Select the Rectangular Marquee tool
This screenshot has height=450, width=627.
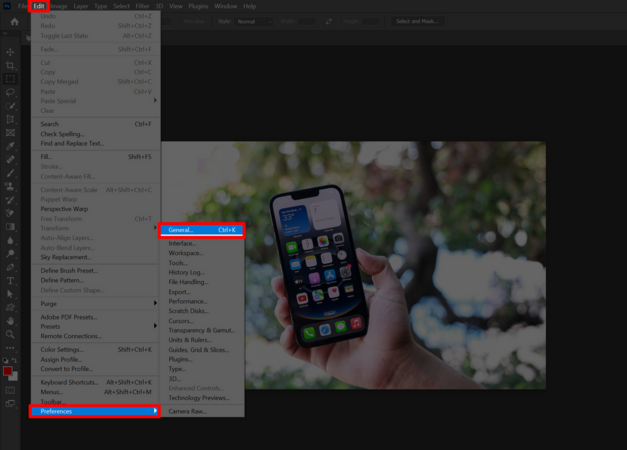click(x=10, y=78)
